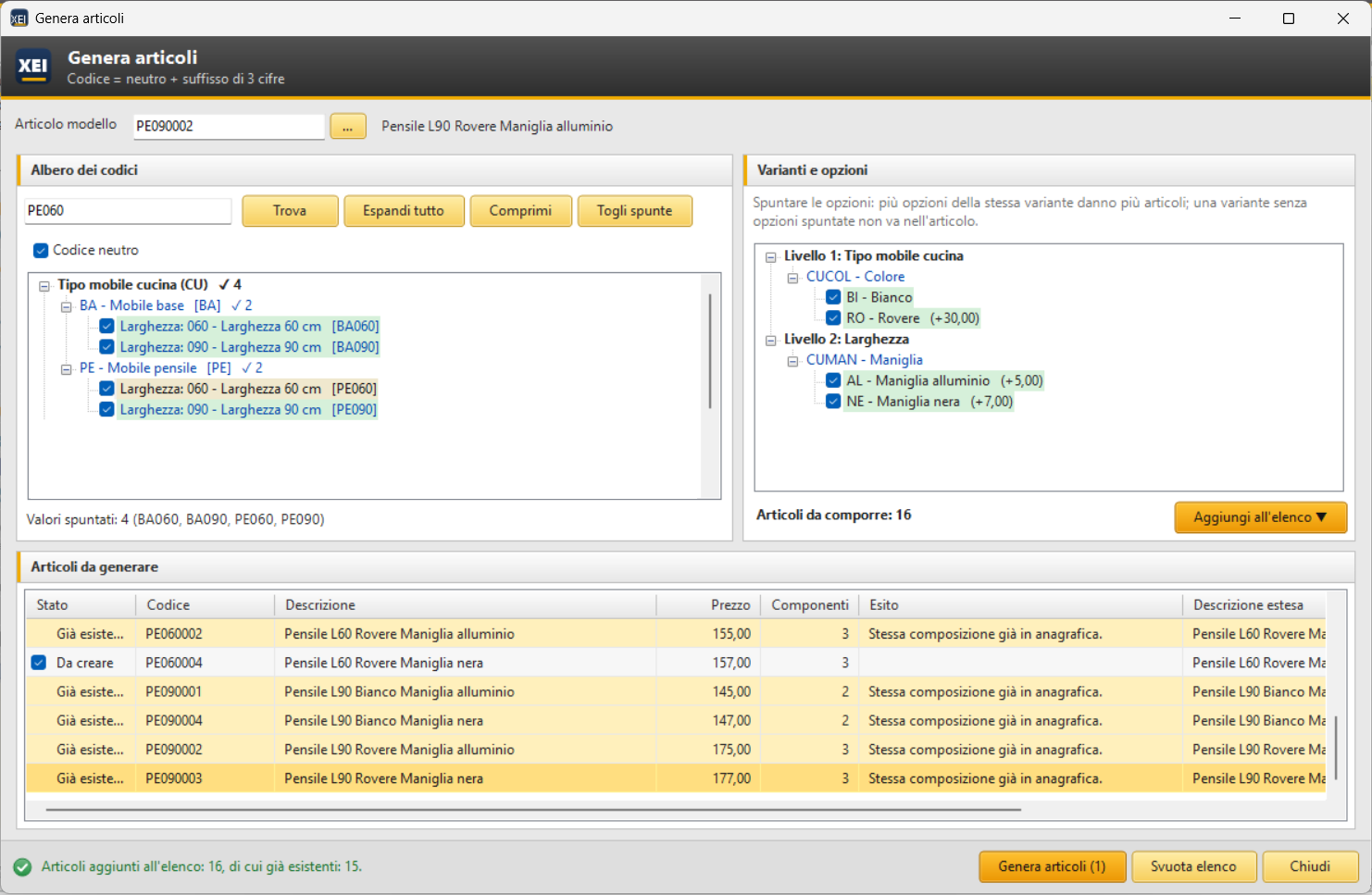Click the Chiudi button
This screenshot has height=895, width=1372.
coord(1310,867)
